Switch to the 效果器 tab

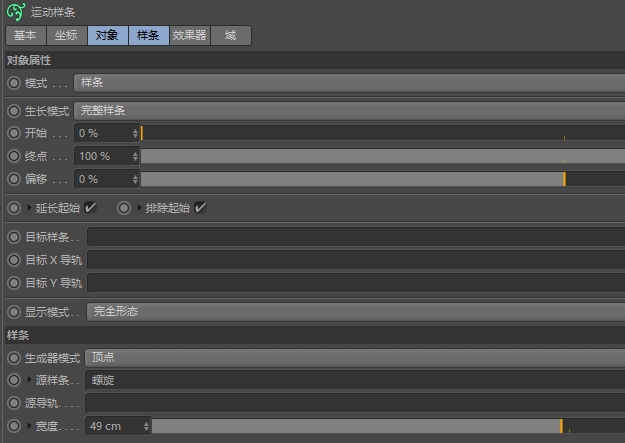tap(189, 35)
